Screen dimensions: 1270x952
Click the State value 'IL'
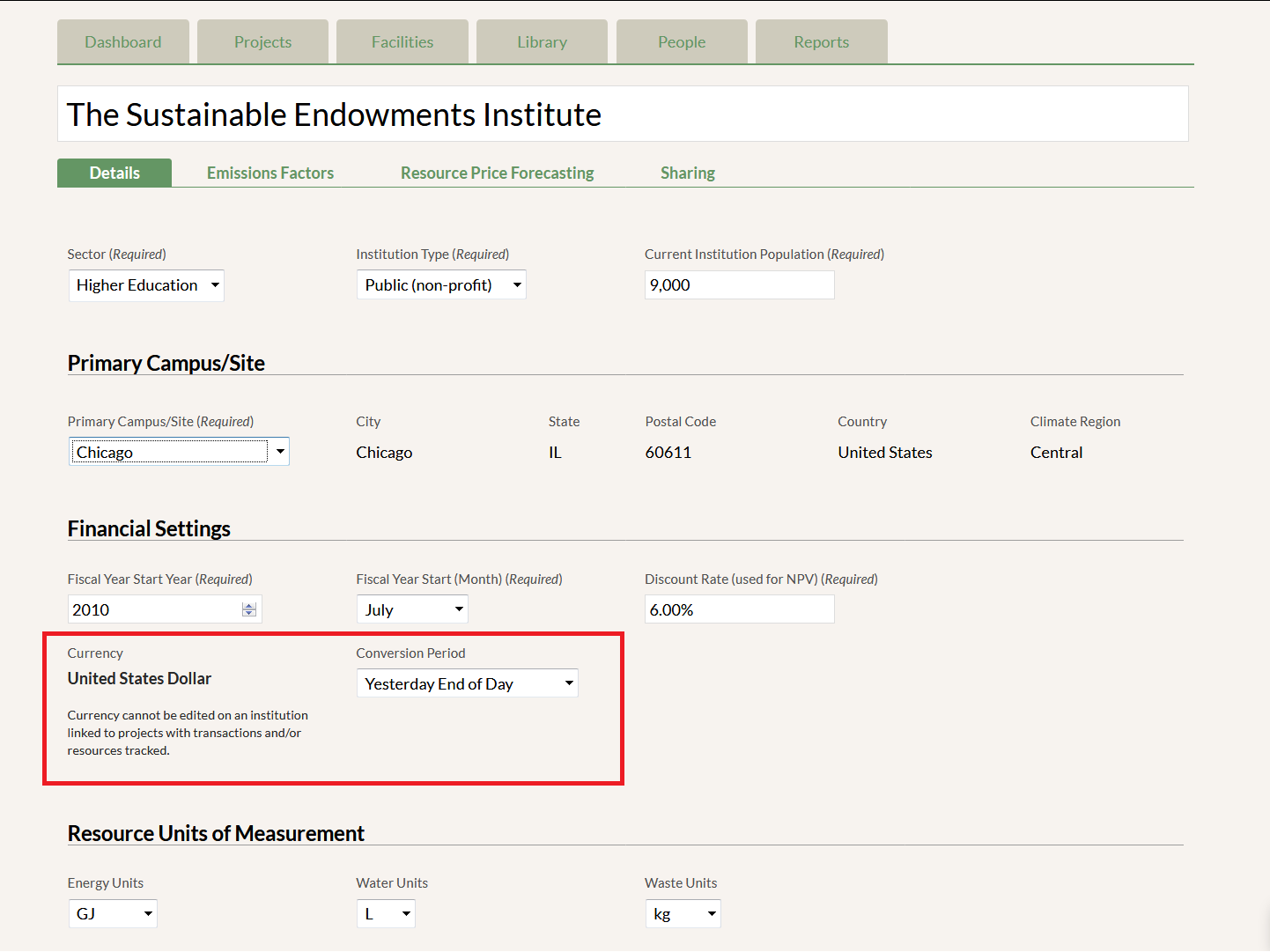pos(555,453)
